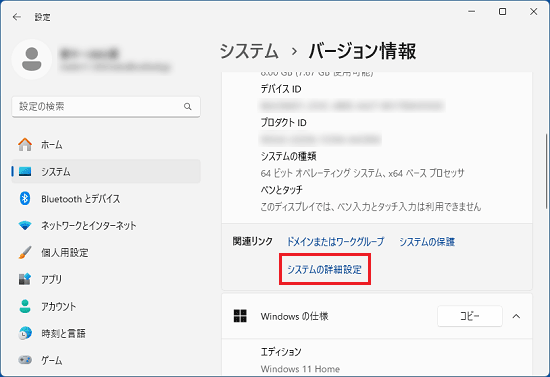Click the vertical scrollbar of the page
This screenshot has width=550, height=377.
pyautogui.click(x=546, y=171)
